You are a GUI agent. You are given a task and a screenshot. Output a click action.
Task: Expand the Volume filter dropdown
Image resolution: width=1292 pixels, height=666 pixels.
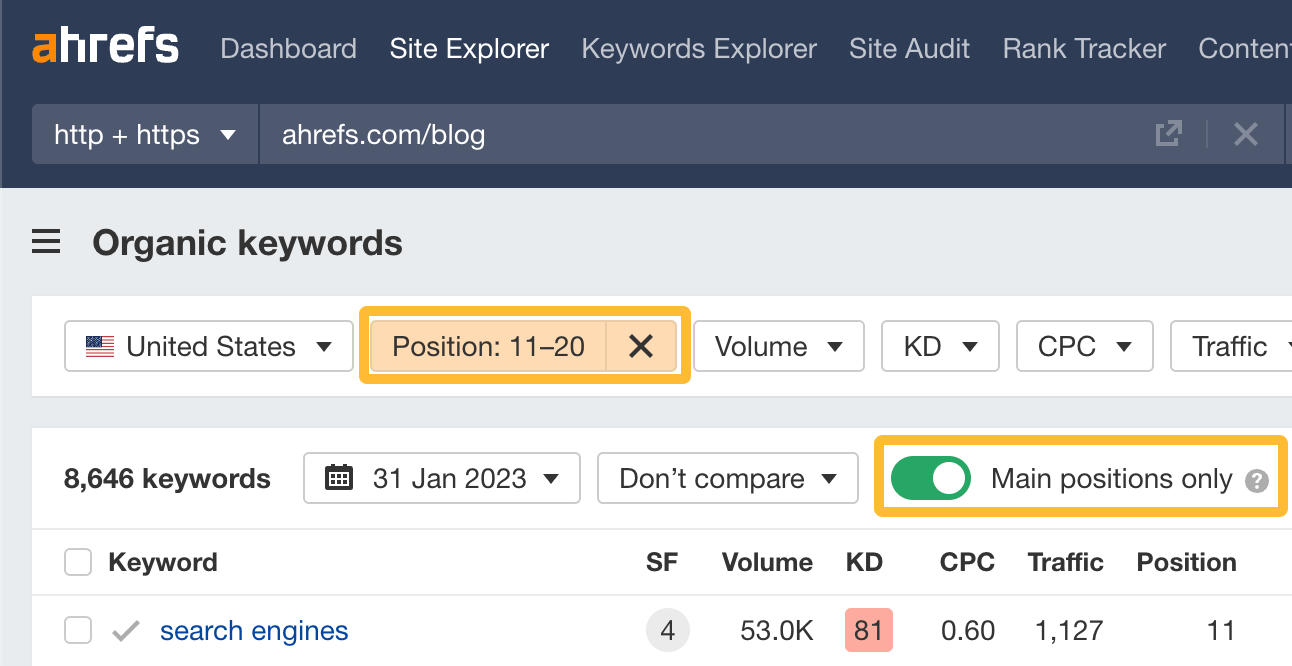pyautogui.click(x=778, y=346)
